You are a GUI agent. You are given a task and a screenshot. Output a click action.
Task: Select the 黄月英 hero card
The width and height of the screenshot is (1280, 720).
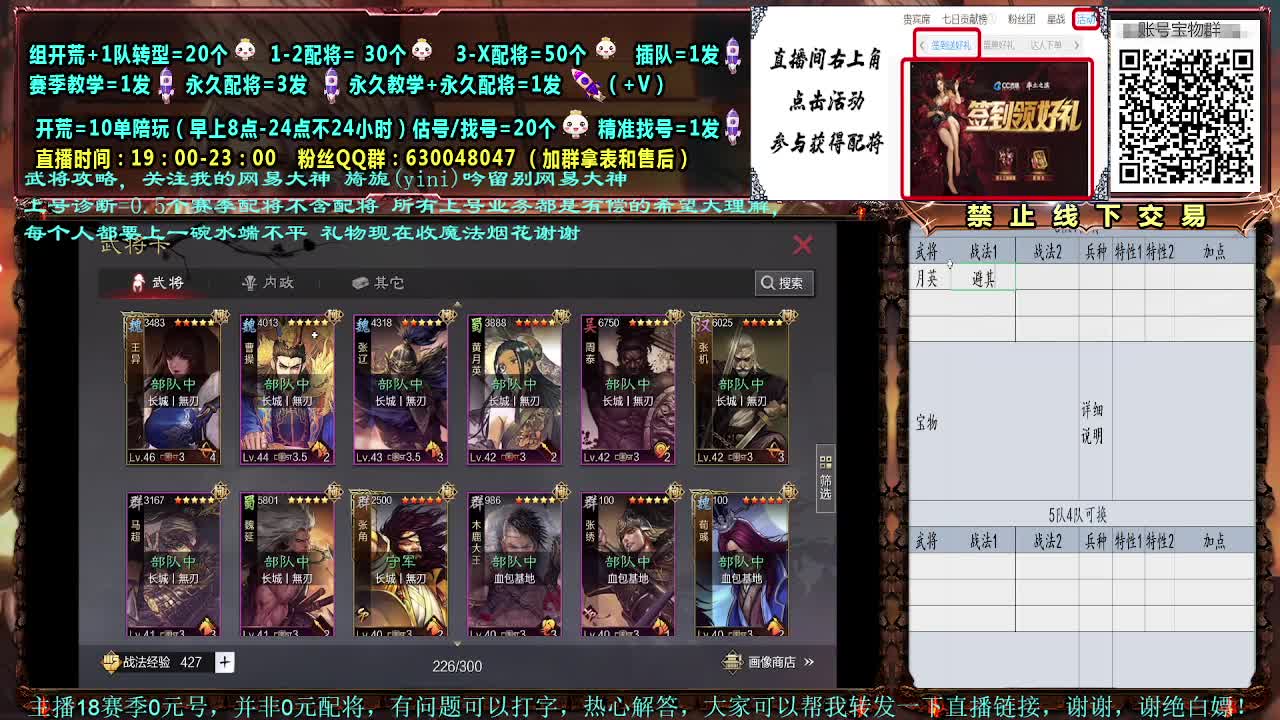(514, 389)
